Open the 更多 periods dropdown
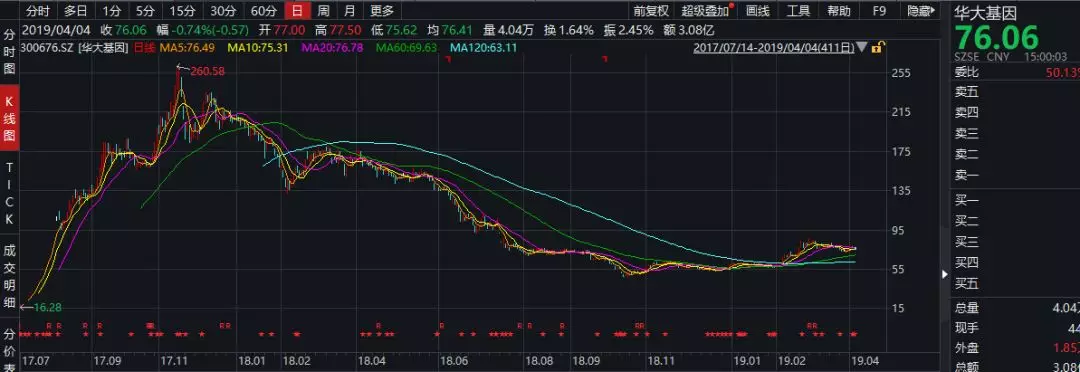This screenshot has width=1080, height=372. coord(382,10)
